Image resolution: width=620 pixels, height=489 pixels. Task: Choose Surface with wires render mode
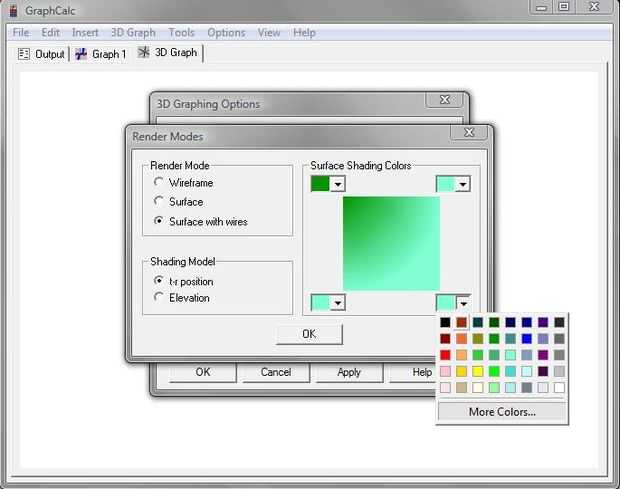[159, 221]
